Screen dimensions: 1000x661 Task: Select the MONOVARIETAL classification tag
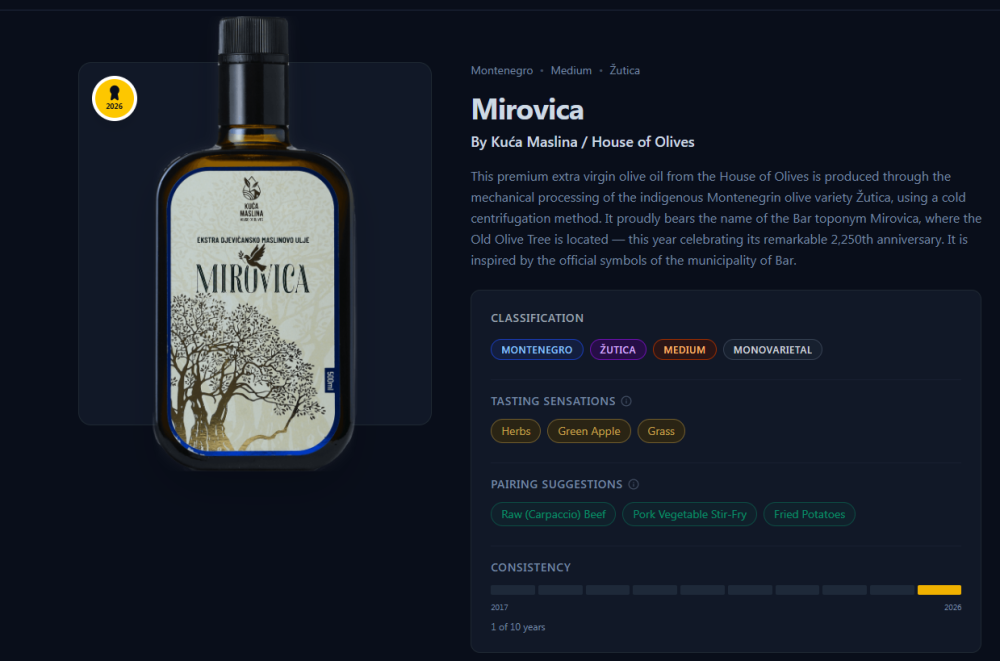(x=772, y=350)
